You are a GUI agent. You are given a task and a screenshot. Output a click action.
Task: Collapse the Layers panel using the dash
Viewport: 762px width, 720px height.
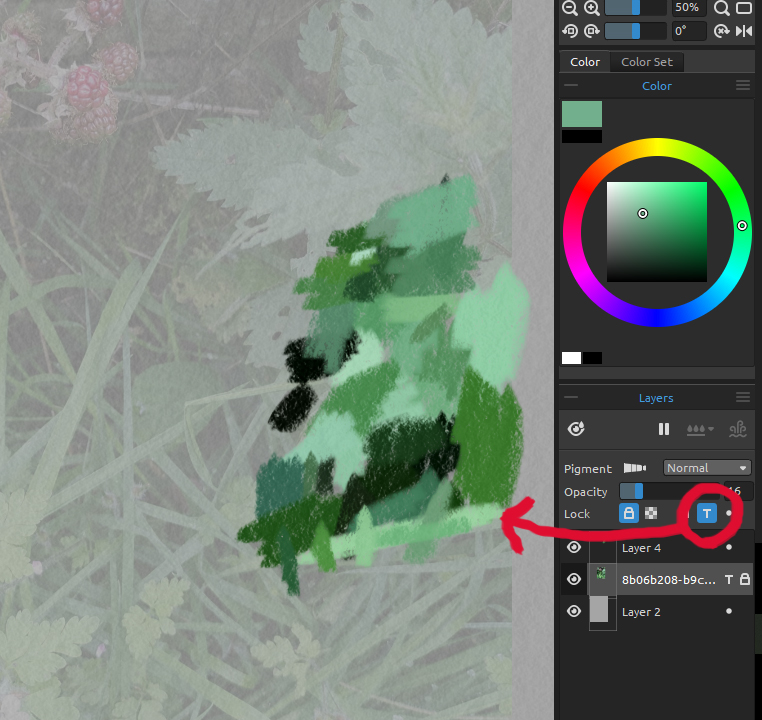click(571, 397)
